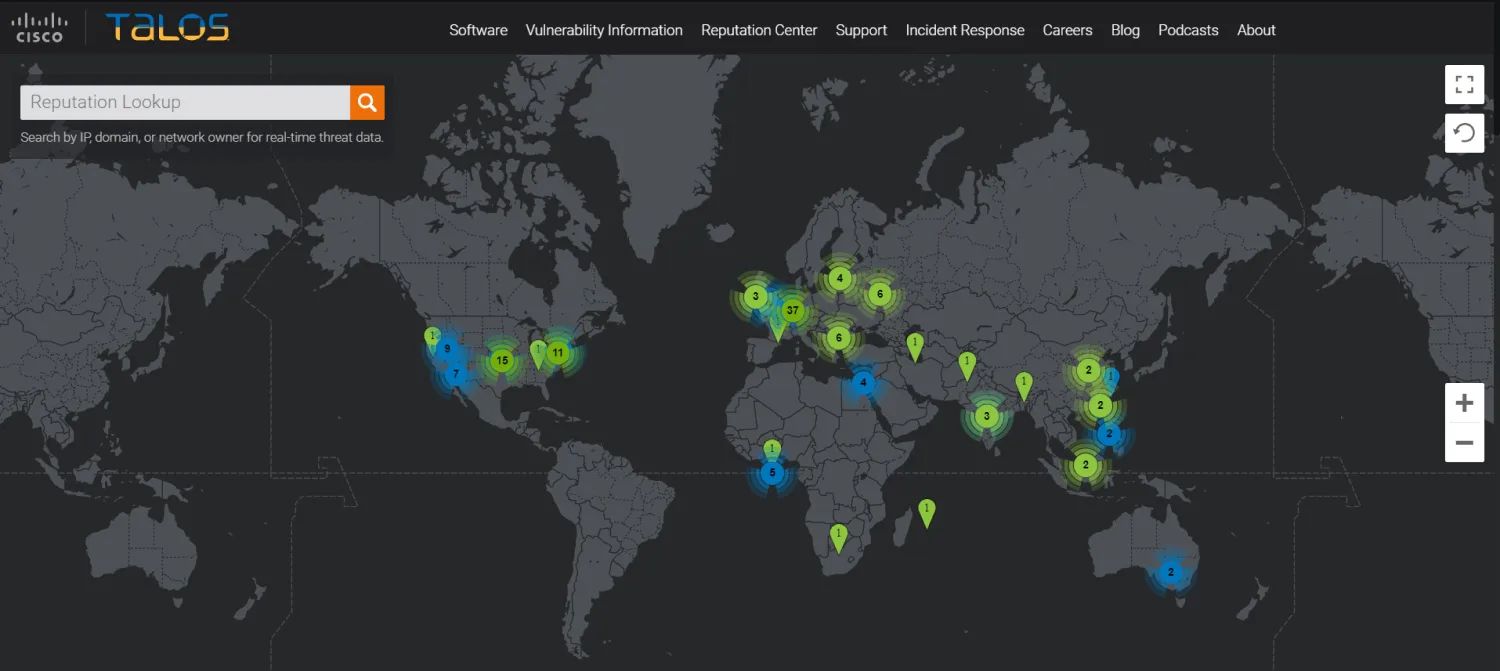Click the green pin marker near Madagascar
The image size is (1500, 671).
[927, 511]
